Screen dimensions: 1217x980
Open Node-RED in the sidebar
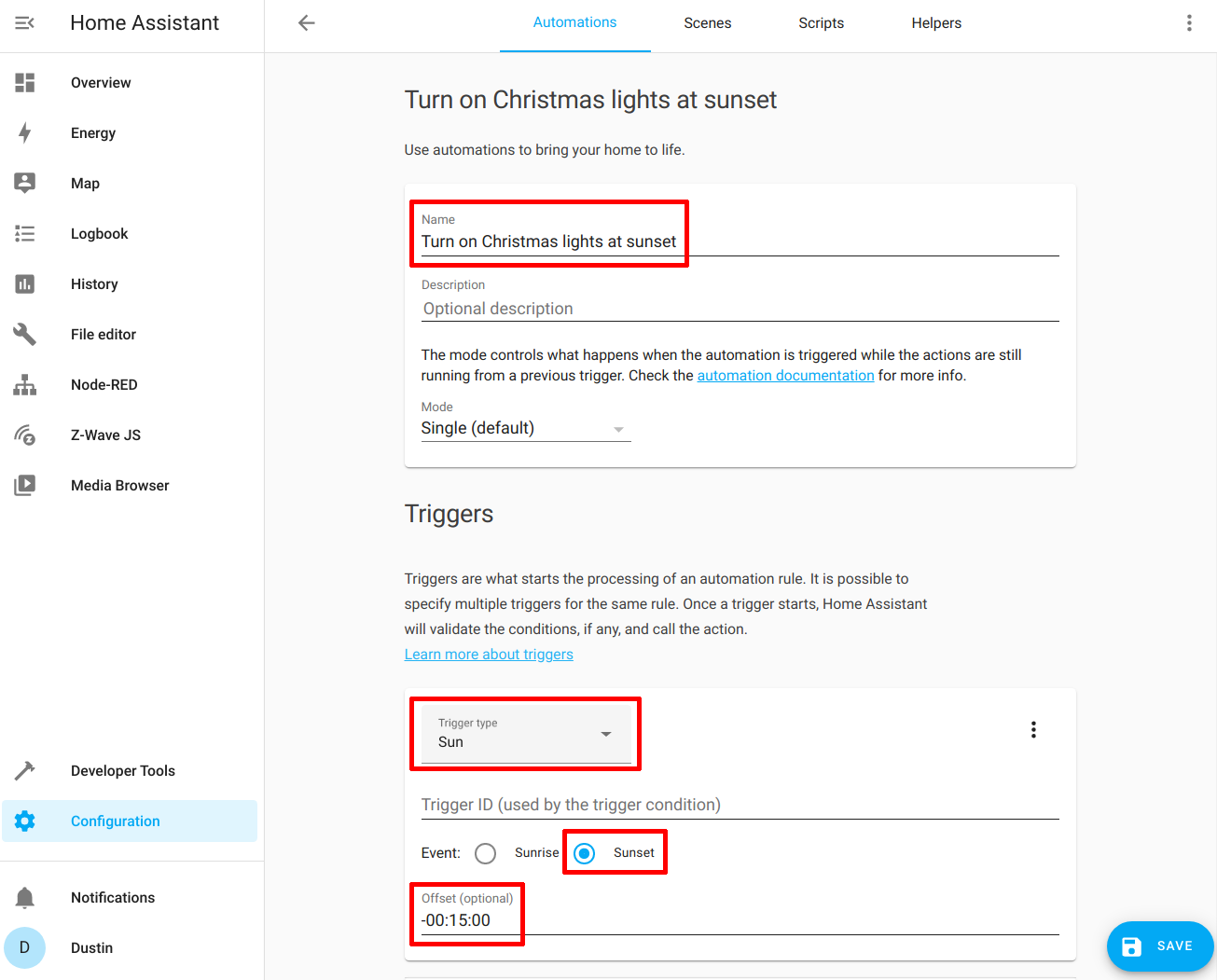130,385
